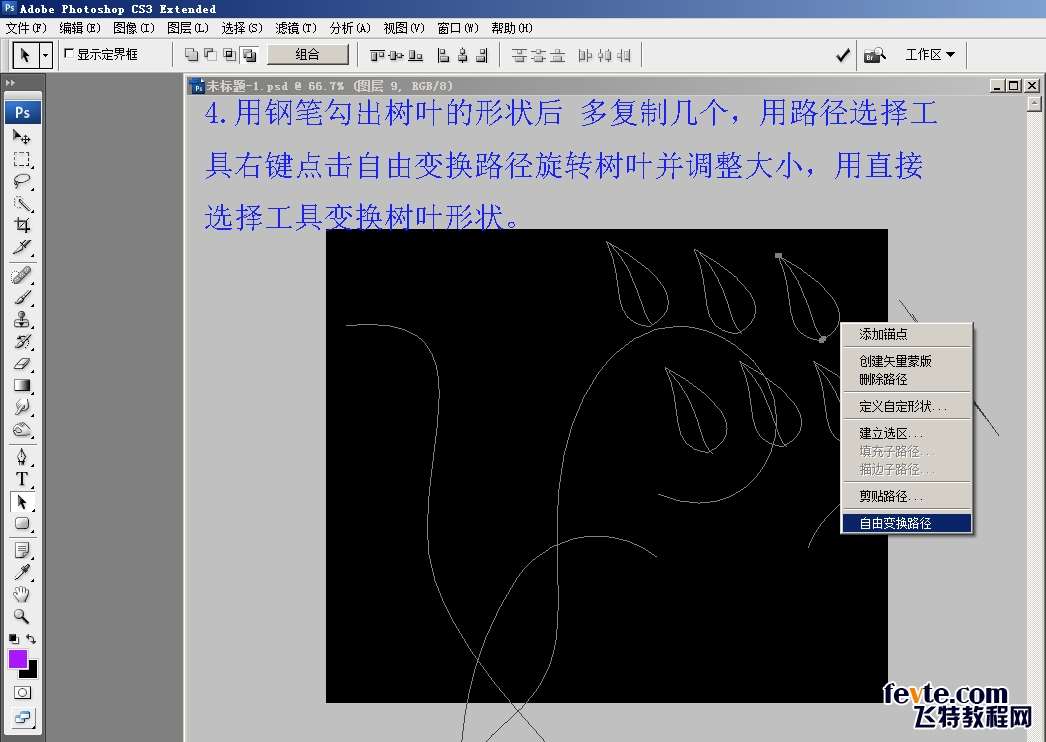Click the Ps logo at toolbox top

[23, 112]
